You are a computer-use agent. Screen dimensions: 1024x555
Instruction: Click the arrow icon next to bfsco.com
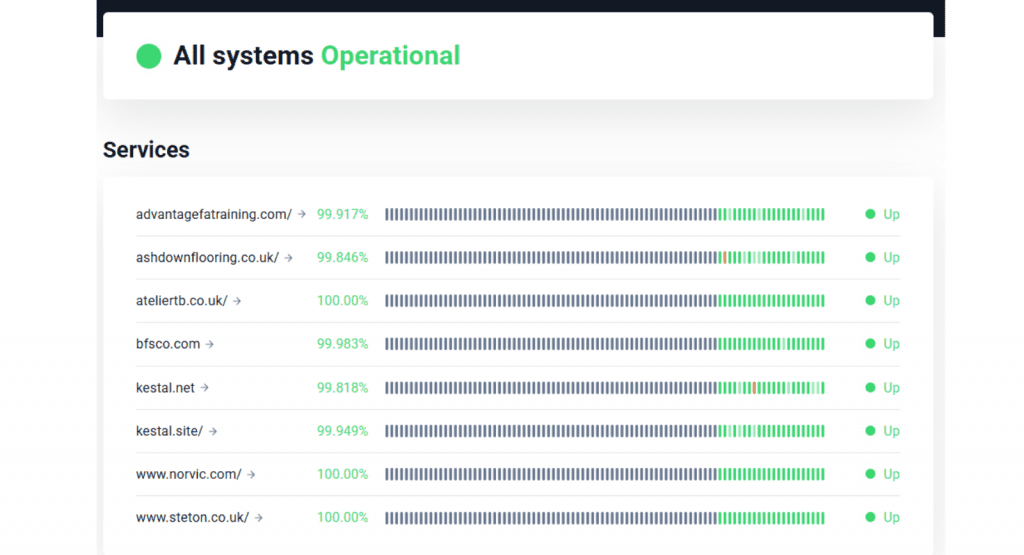tap(210, 344)
